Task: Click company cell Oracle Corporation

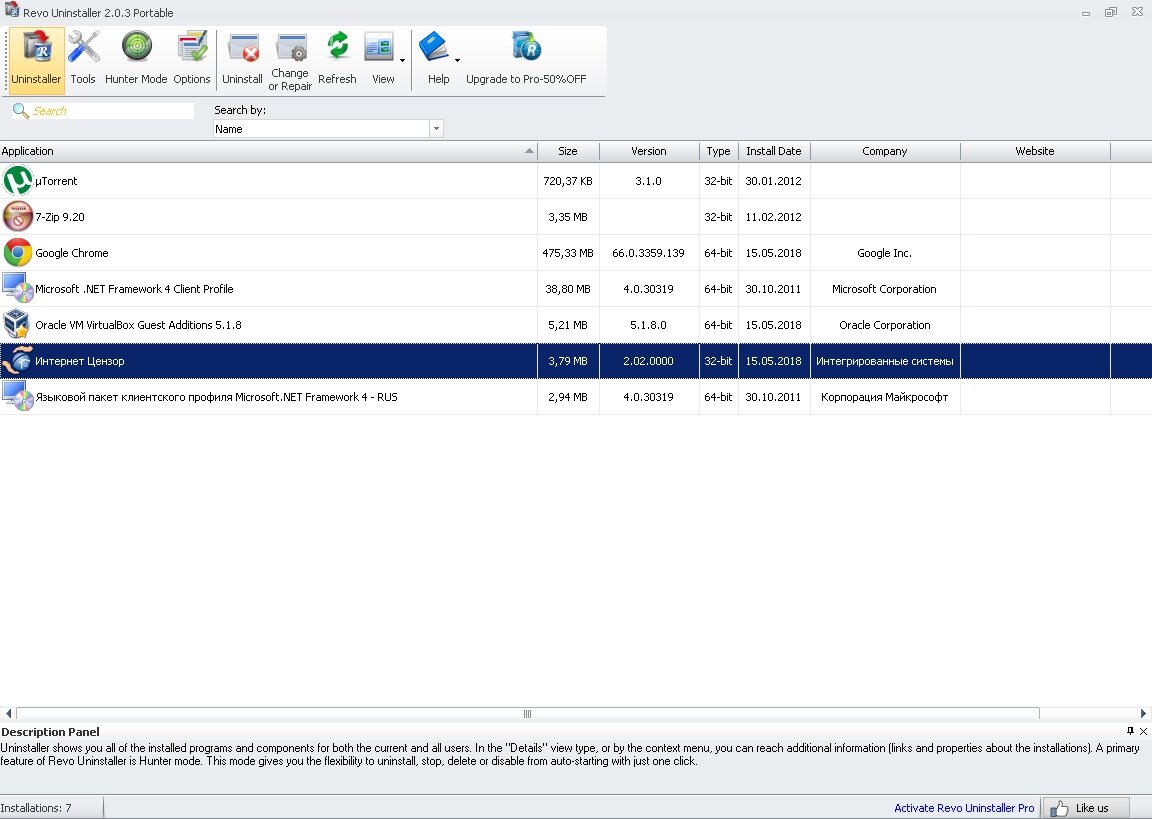Action: click(x=885, y=325)
